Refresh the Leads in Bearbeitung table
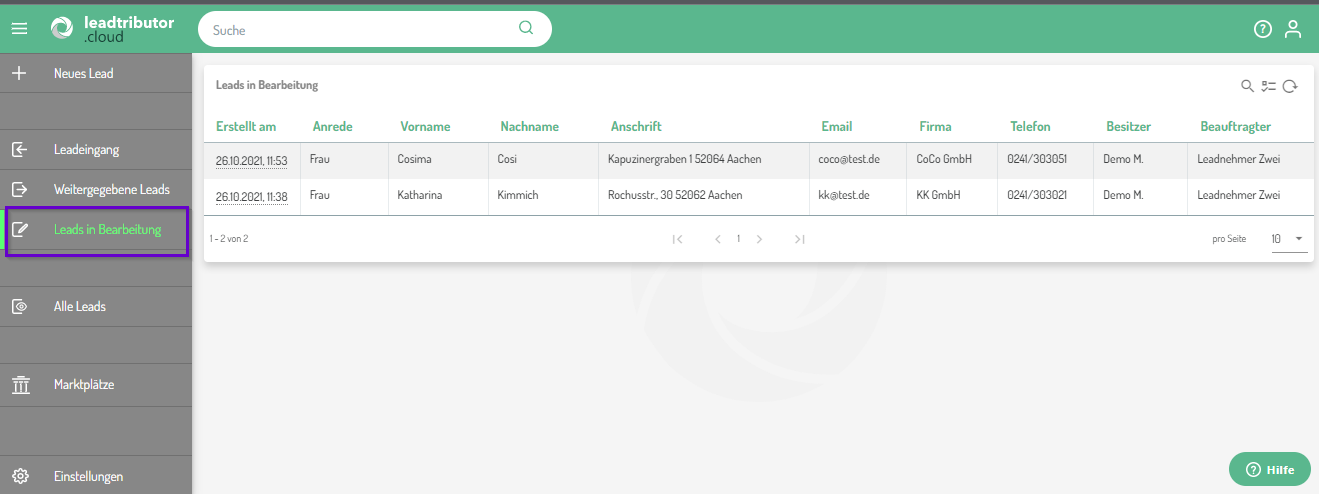1319x494 pixels. pyautogui.click(x=1290, y=86)
